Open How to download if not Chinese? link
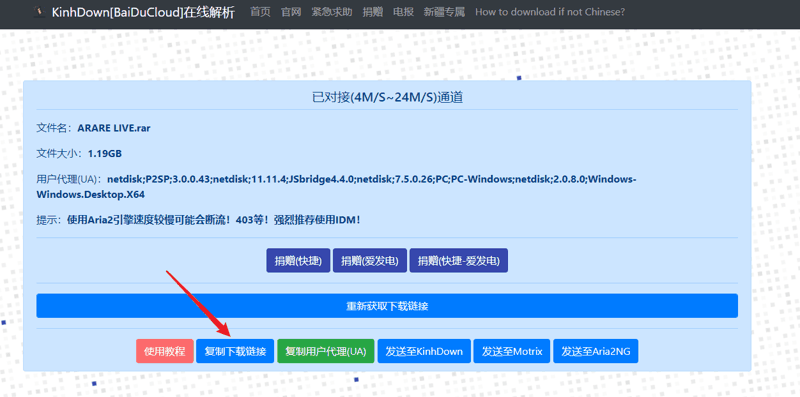The image size is (800, 397). pyautogui.click(x=549, y=12)
